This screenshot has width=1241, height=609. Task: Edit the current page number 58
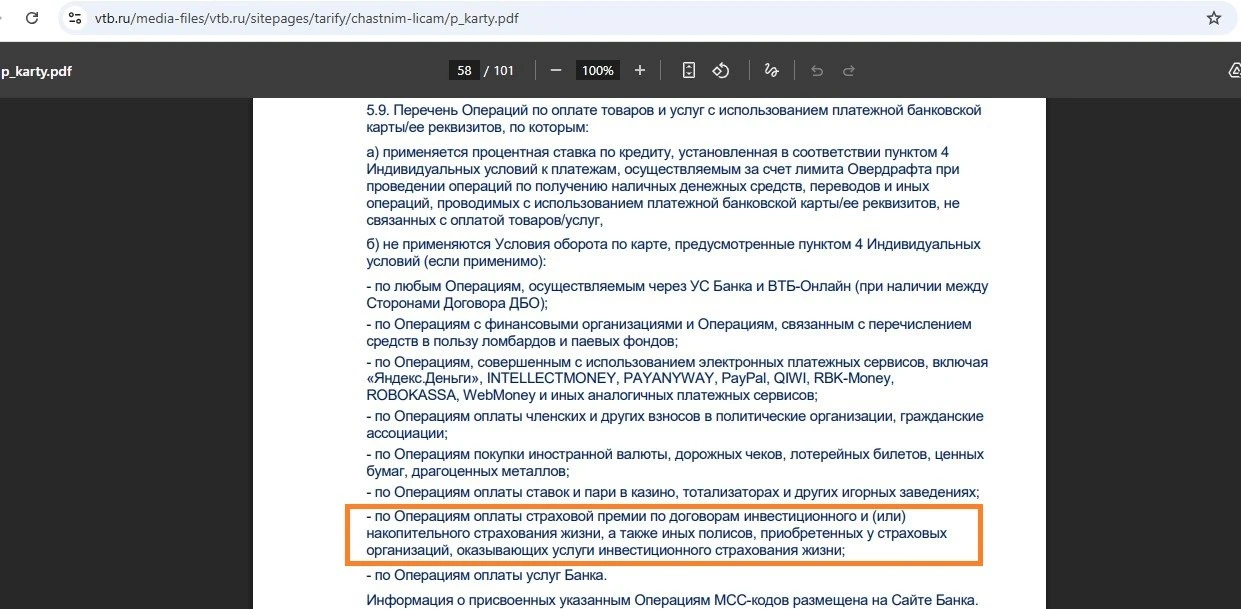pyautogui.click(x=464, y=70)
